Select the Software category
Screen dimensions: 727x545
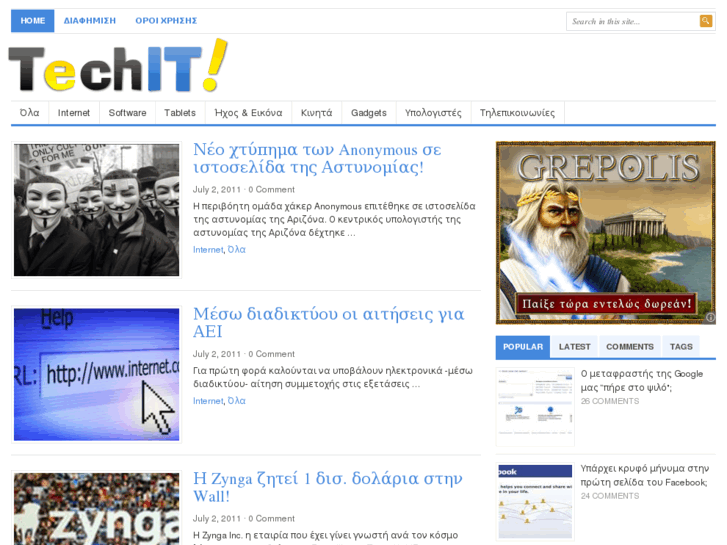click(x=128, y=113)
